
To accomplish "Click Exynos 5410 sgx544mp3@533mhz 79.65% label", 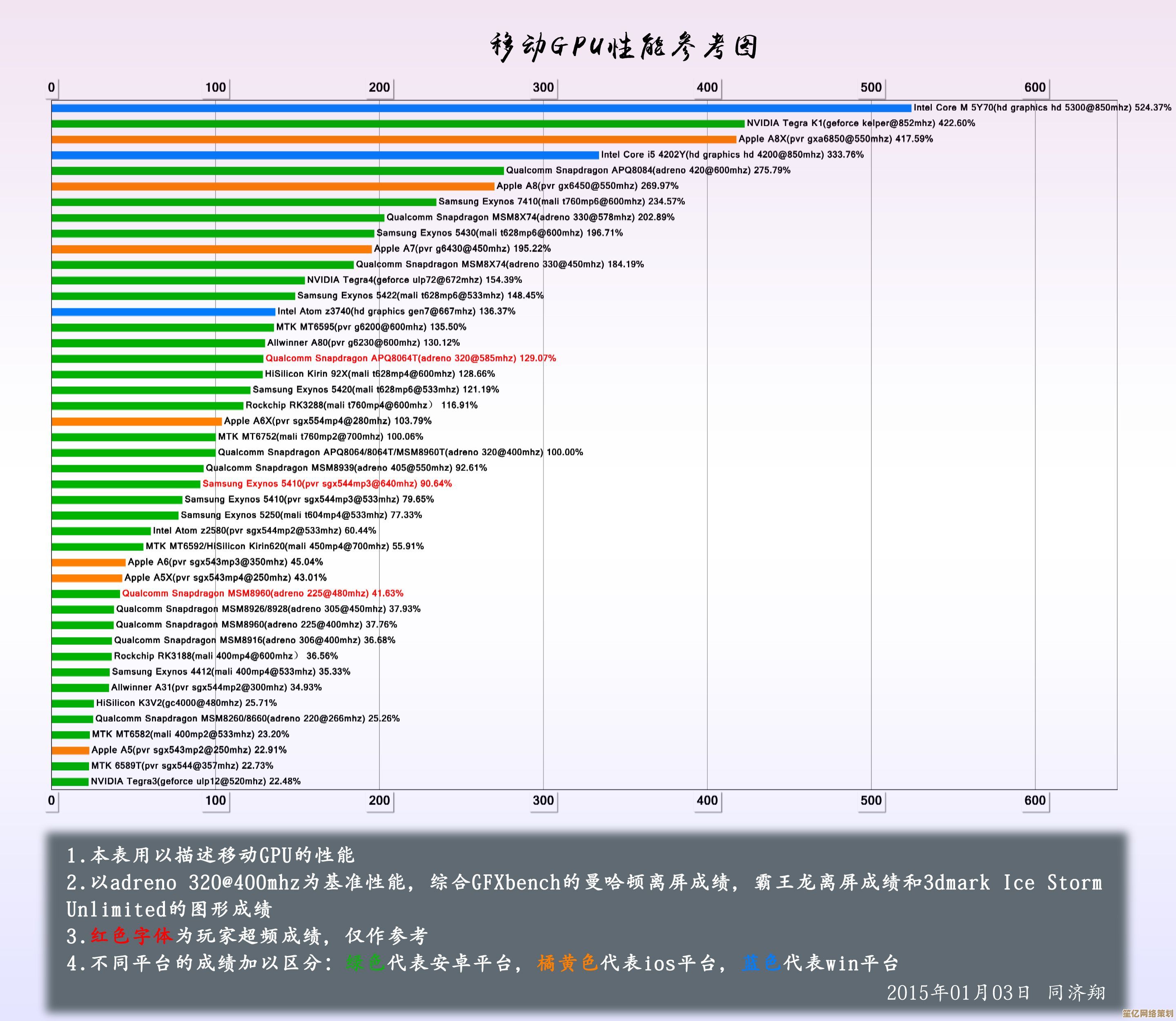I will coord(309,499).
